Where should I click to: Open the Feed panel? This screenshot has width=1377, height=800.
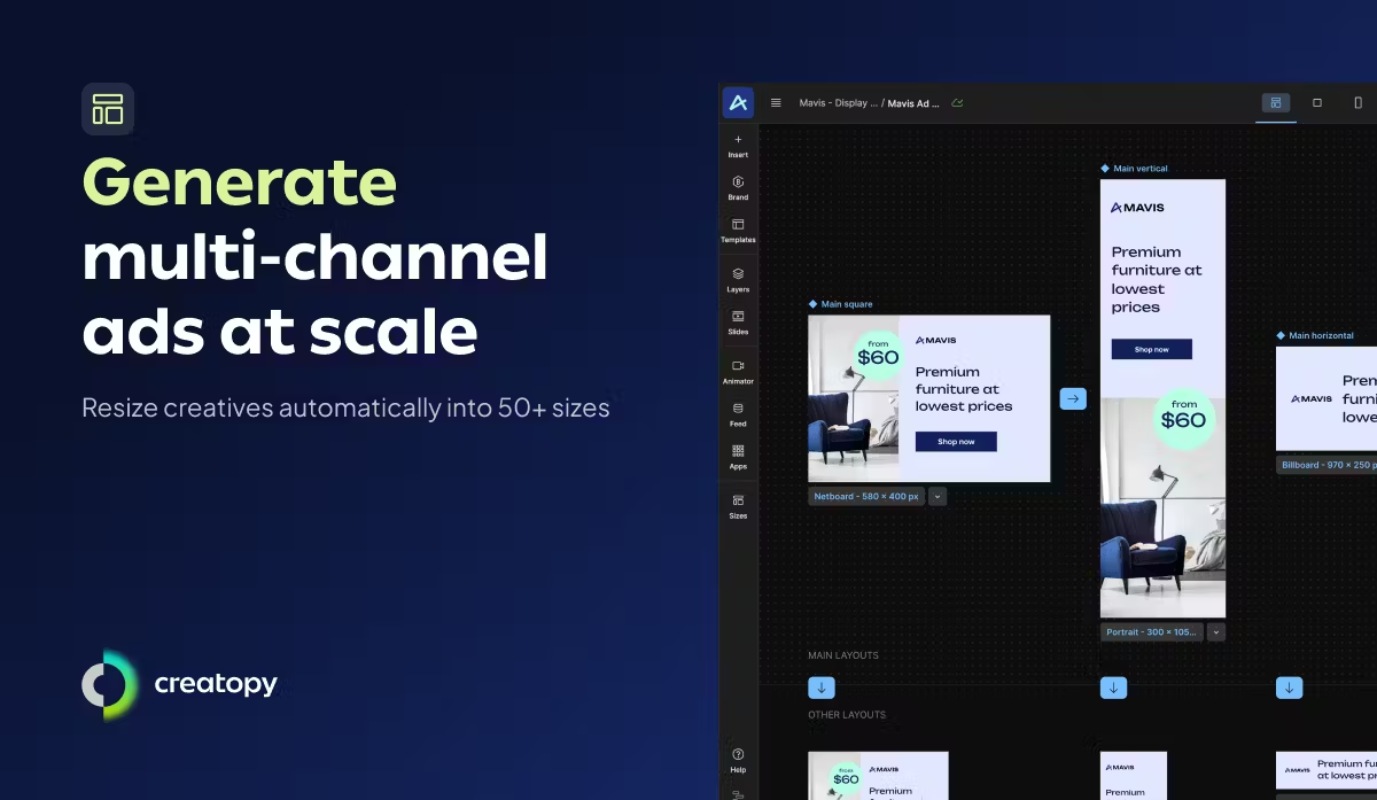tap(738, 414)
